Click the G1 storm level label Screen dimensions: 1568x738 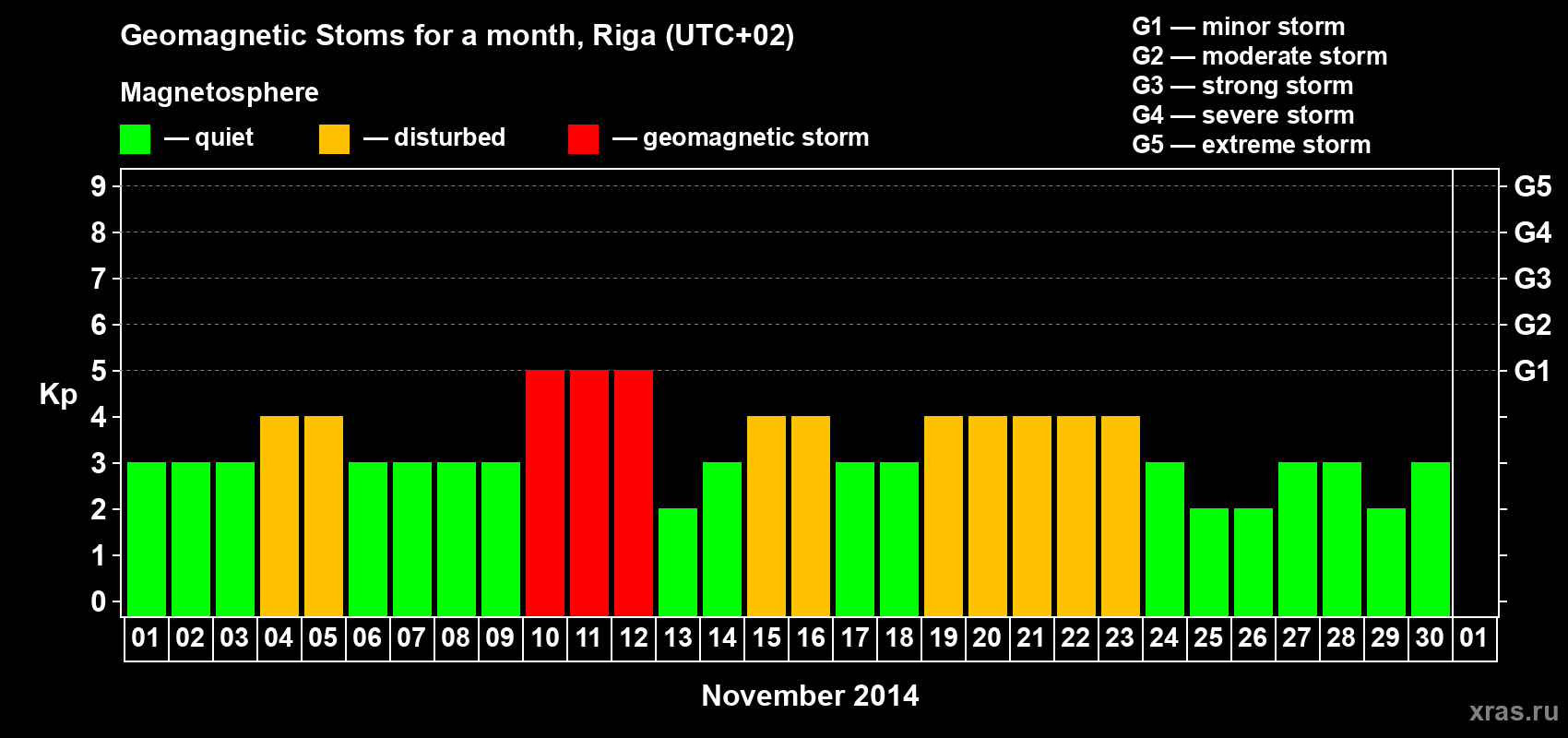(x=1532, y=371)
